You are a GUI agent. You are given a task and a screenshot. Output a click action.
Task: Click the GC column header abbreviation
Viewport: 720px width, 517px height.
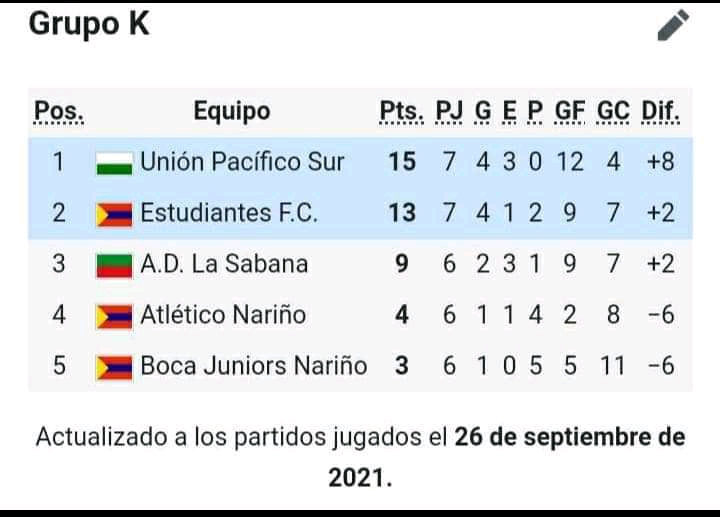click(613, 112)
